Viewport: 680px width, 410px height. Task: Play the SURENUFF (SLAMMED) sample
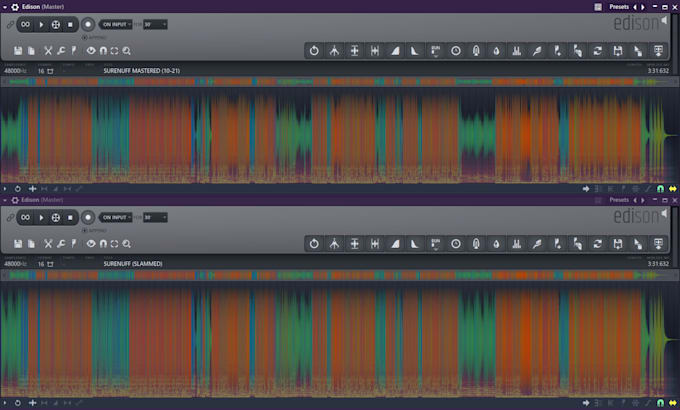click(x=41, y=217)
